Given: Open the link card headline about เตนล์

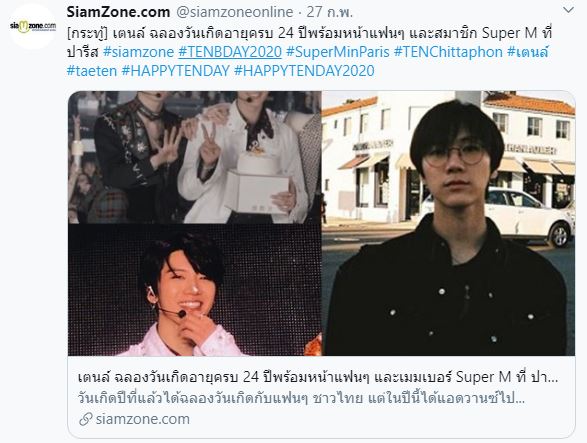Looking at the screenshot, I should tap(318, 377).
